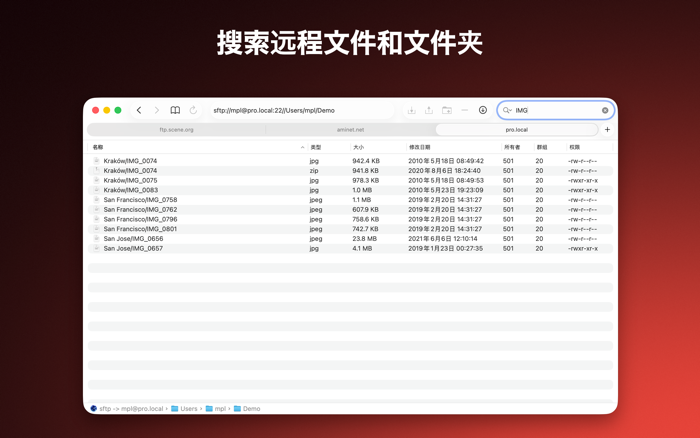The height and width of the screenshot is (438, 700).
Task: Click the sftp address path field
Action: click(302, 110)
